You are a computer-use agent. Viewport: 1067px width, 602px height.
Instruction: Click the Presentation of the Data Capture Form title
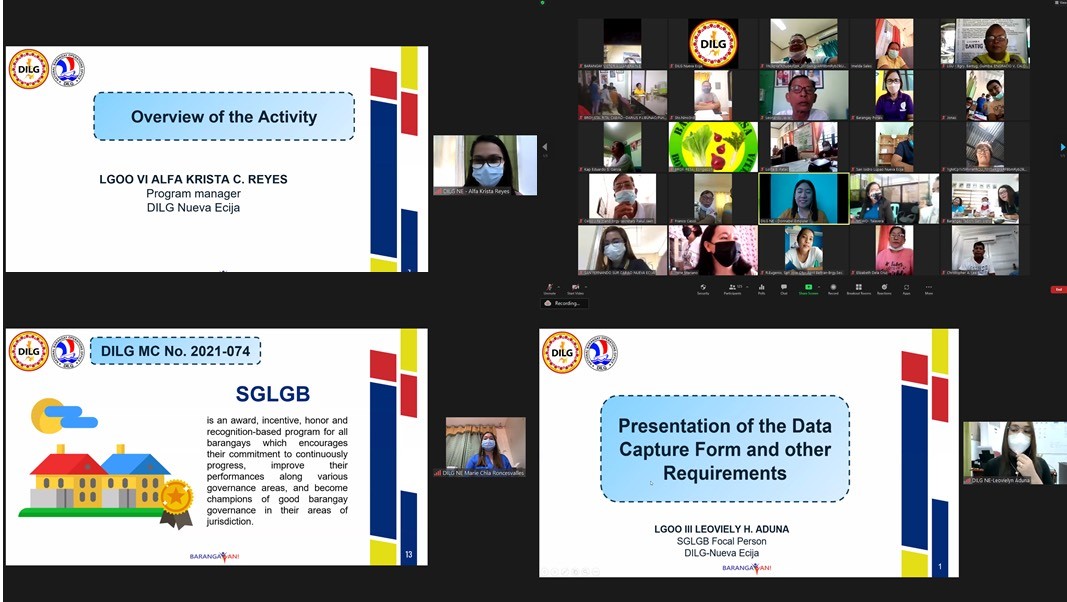pos(725,449)
